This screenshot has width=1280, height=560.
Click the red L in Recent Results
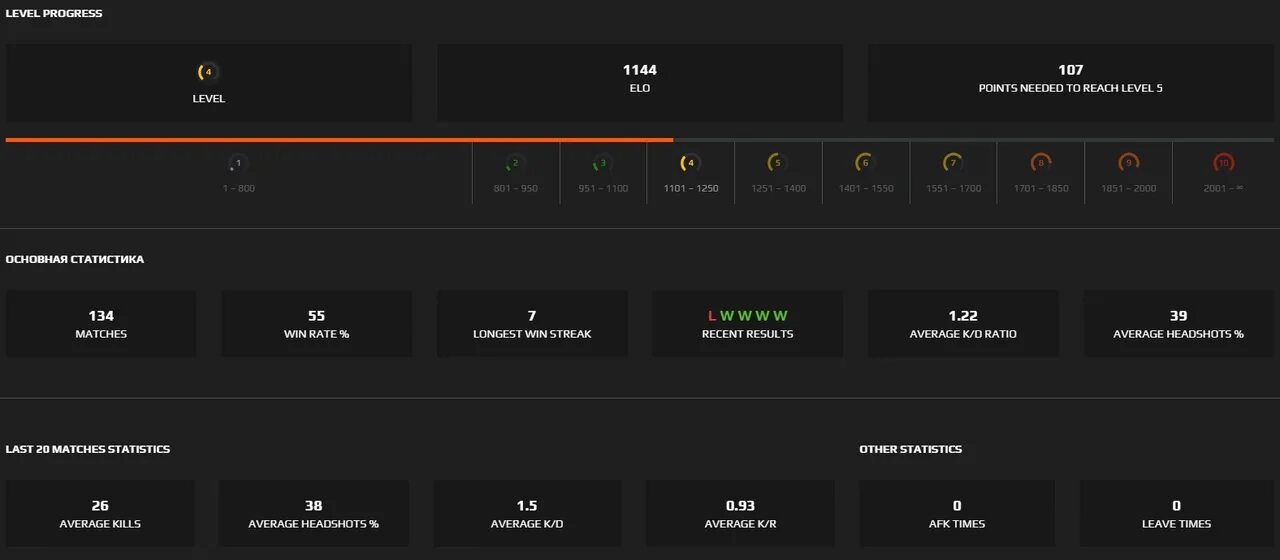[711, 316]
